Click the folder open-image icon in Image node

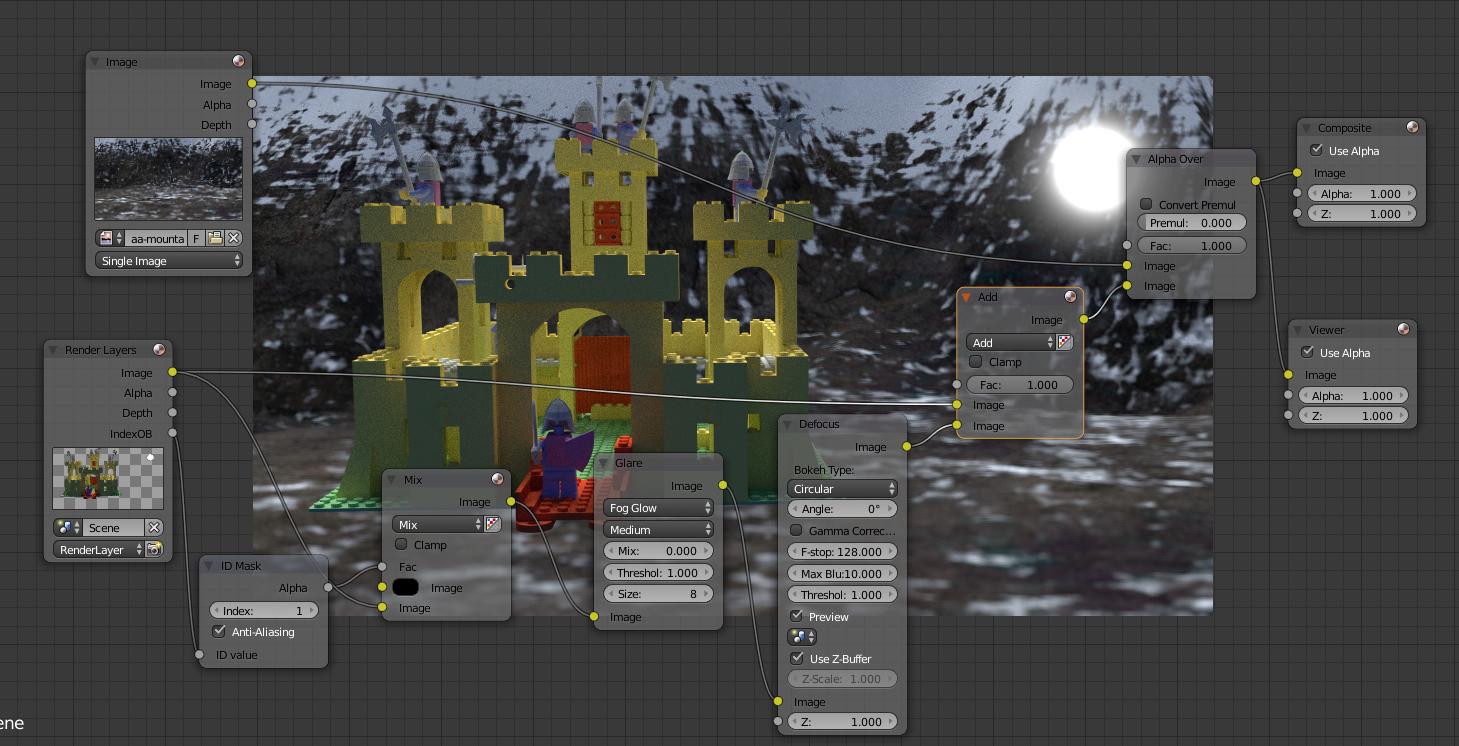pos(215,238)
